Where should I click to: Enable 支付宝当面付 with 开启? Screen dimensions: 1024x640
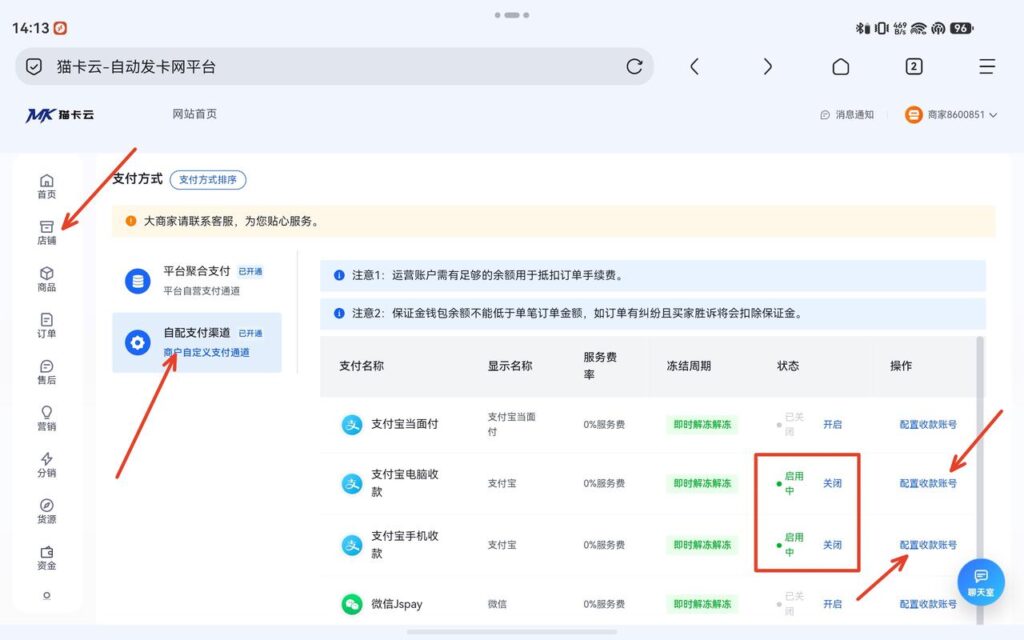(832, 424)
